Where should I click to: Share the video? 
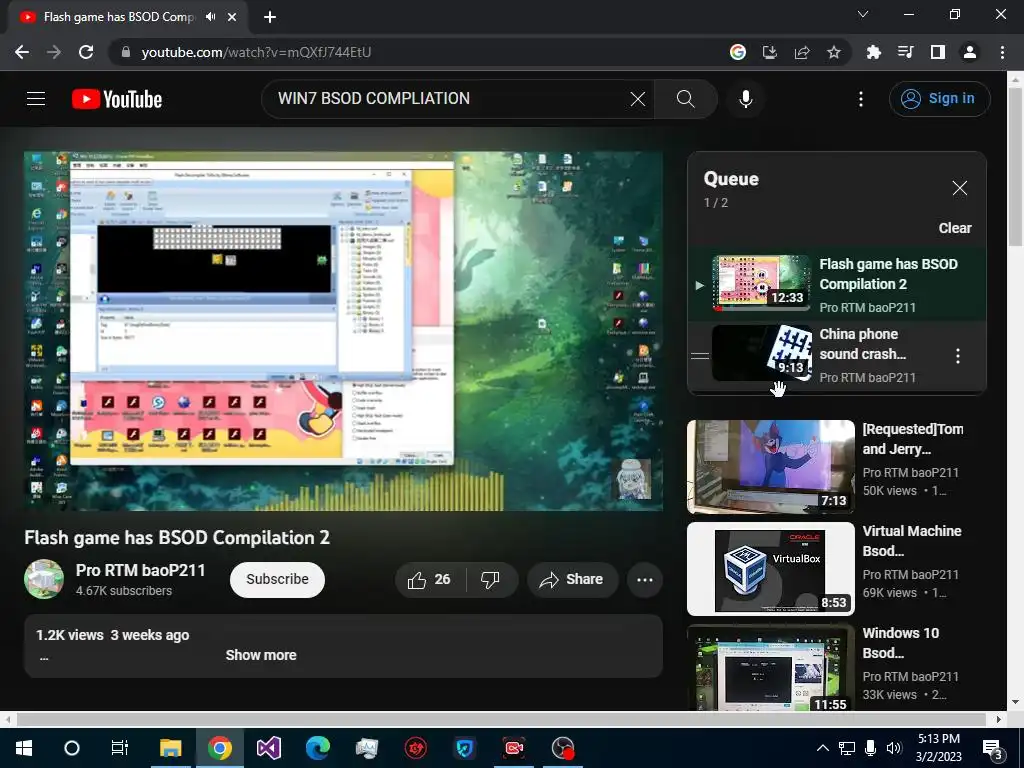click(571, 579)
